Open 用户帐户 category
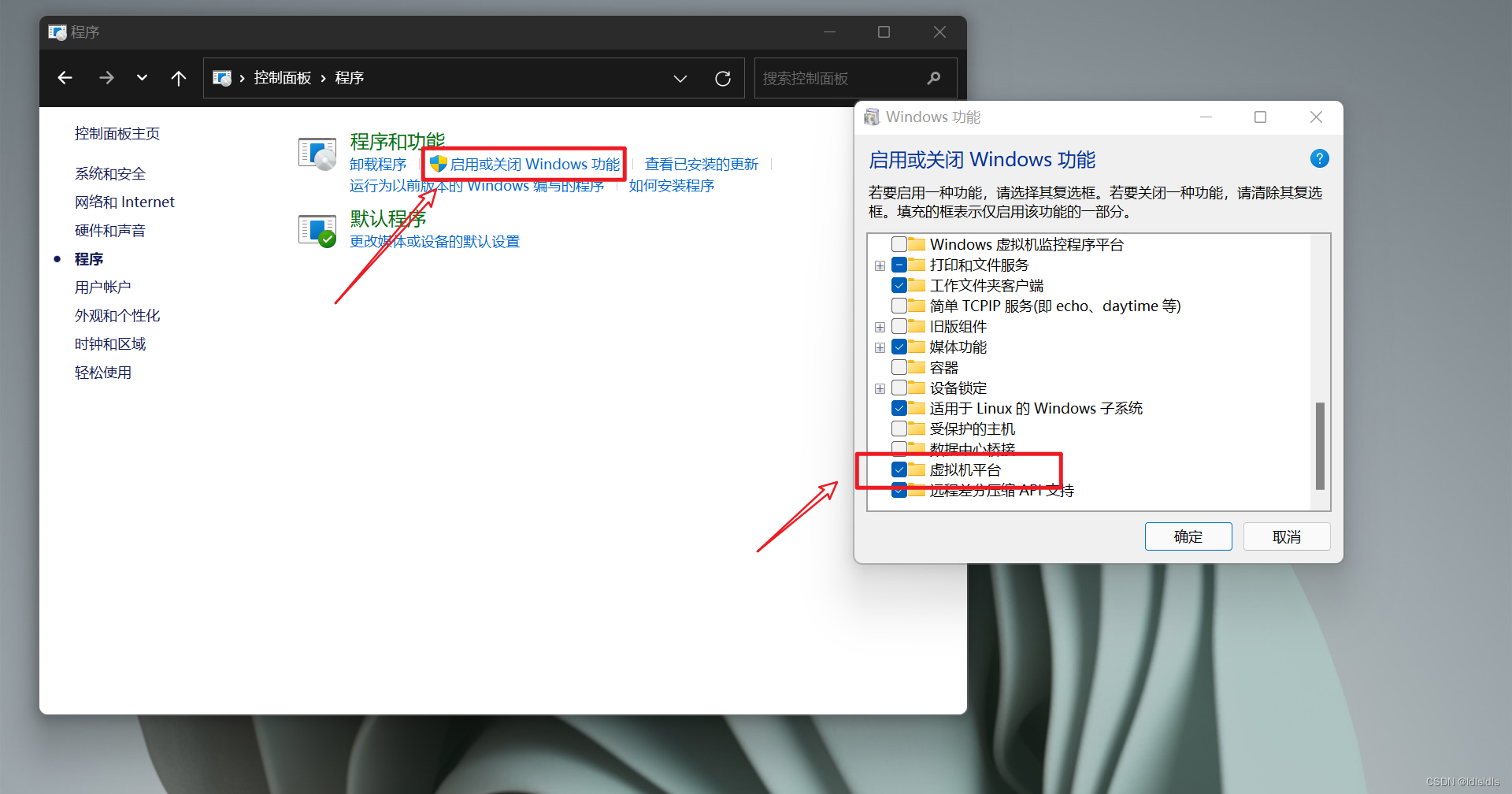This screenshot has height=794, width=1512. coord(103,288)
